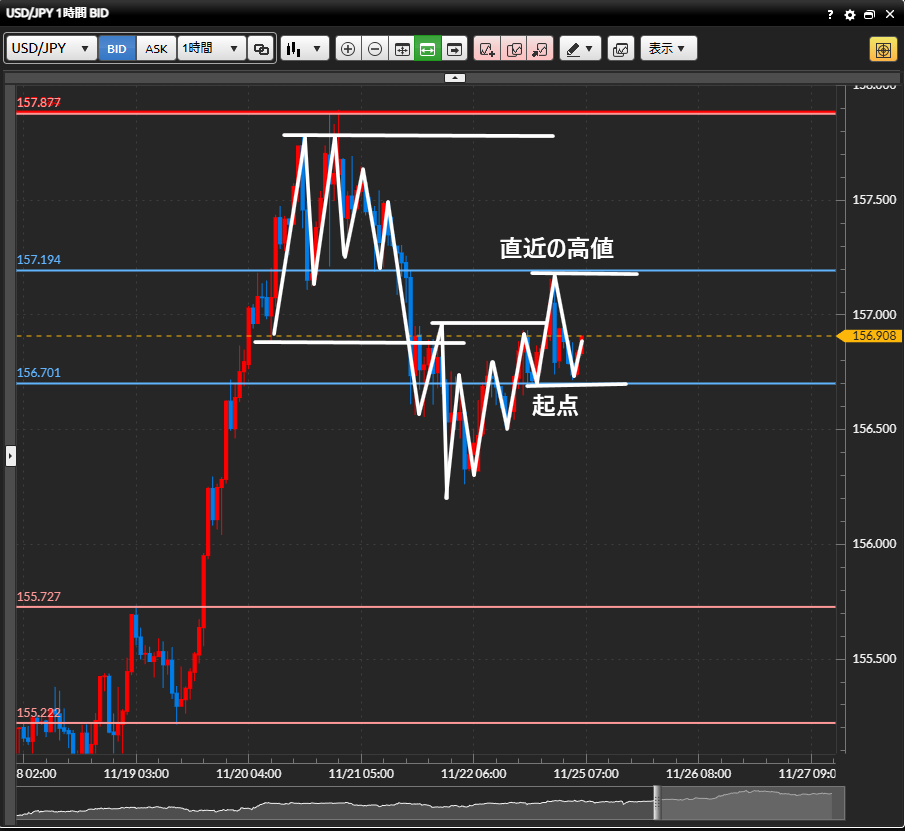Switch price display to ASK

coord(156,48)
